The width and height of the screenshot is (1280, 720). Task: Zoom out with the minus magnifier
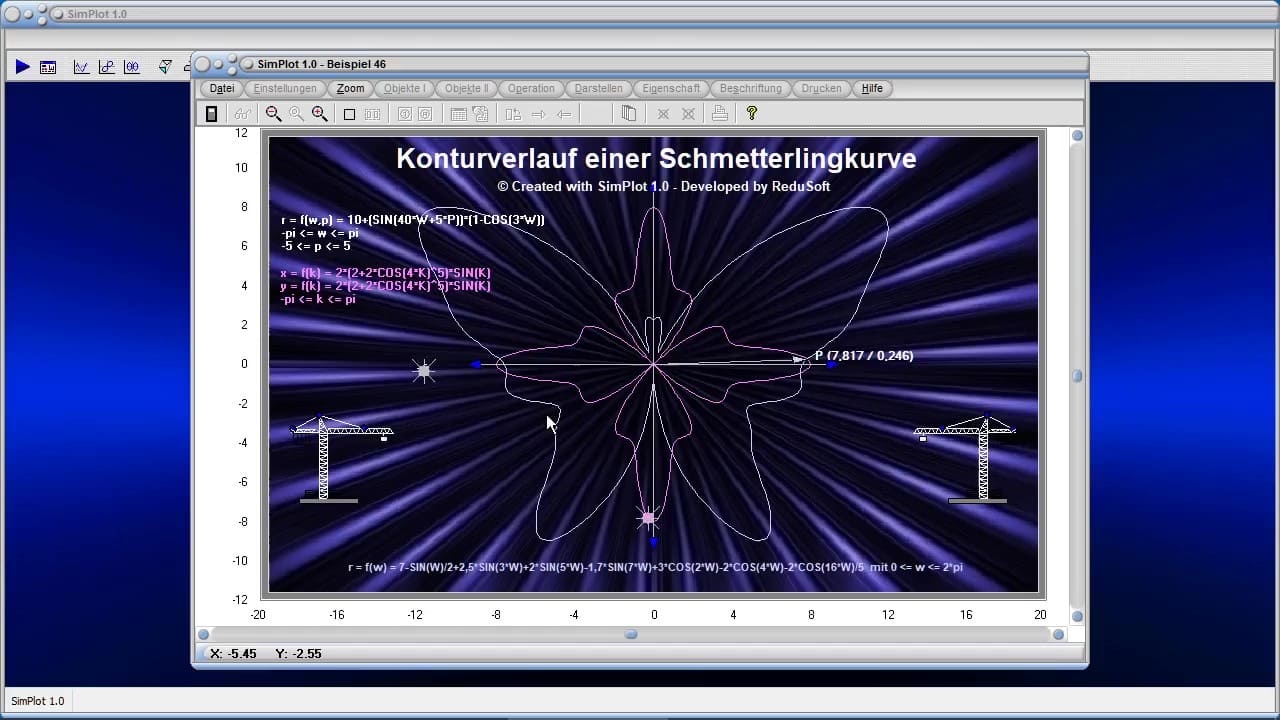click(273, 114)
